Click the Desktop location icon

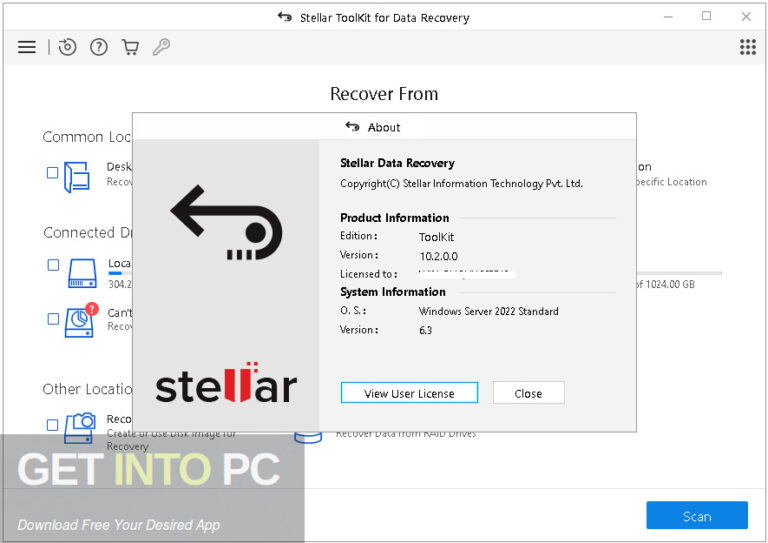[77, 177]
